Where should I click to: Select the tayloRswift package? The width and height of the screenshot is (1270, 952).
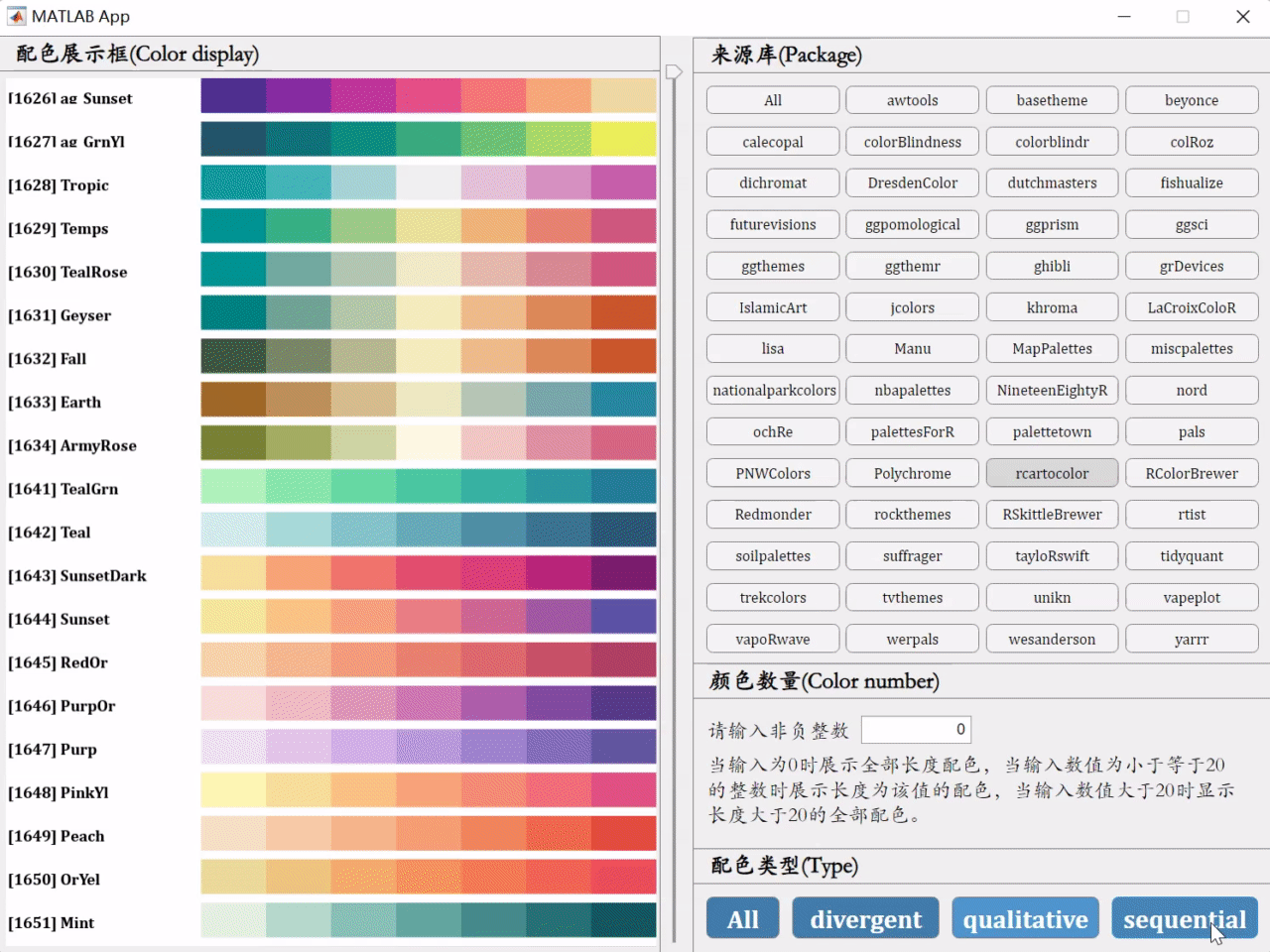tap(1052, 556)
